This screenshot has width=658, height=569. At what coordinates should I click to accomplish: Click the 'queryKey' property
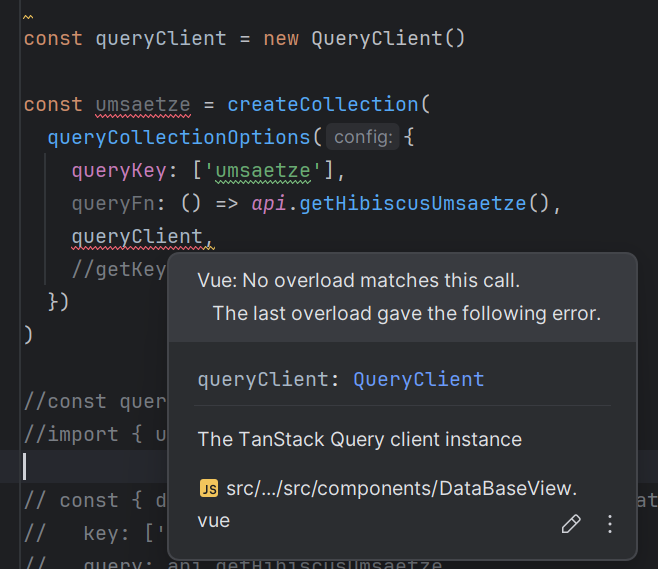119,170
